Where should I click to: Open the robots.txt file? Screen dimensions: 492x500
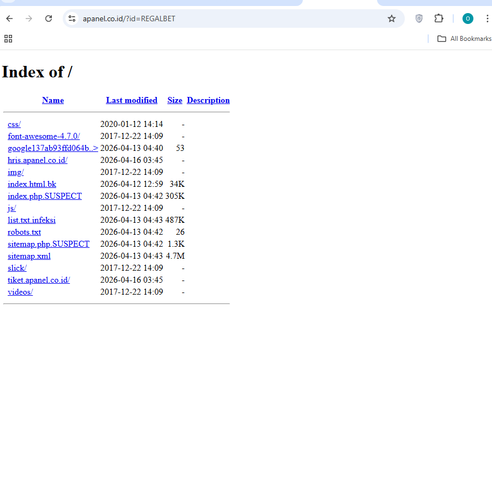24,232
